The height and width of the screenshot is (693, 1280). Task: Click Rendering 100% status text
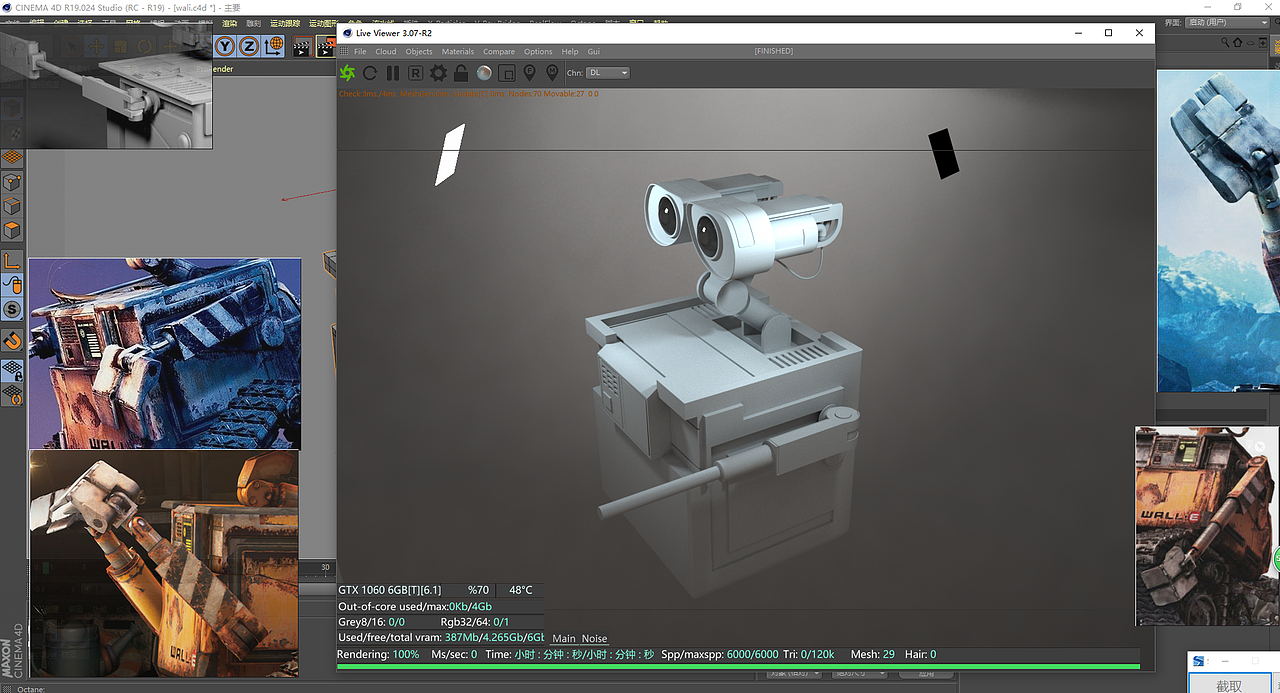pos(378,654)
